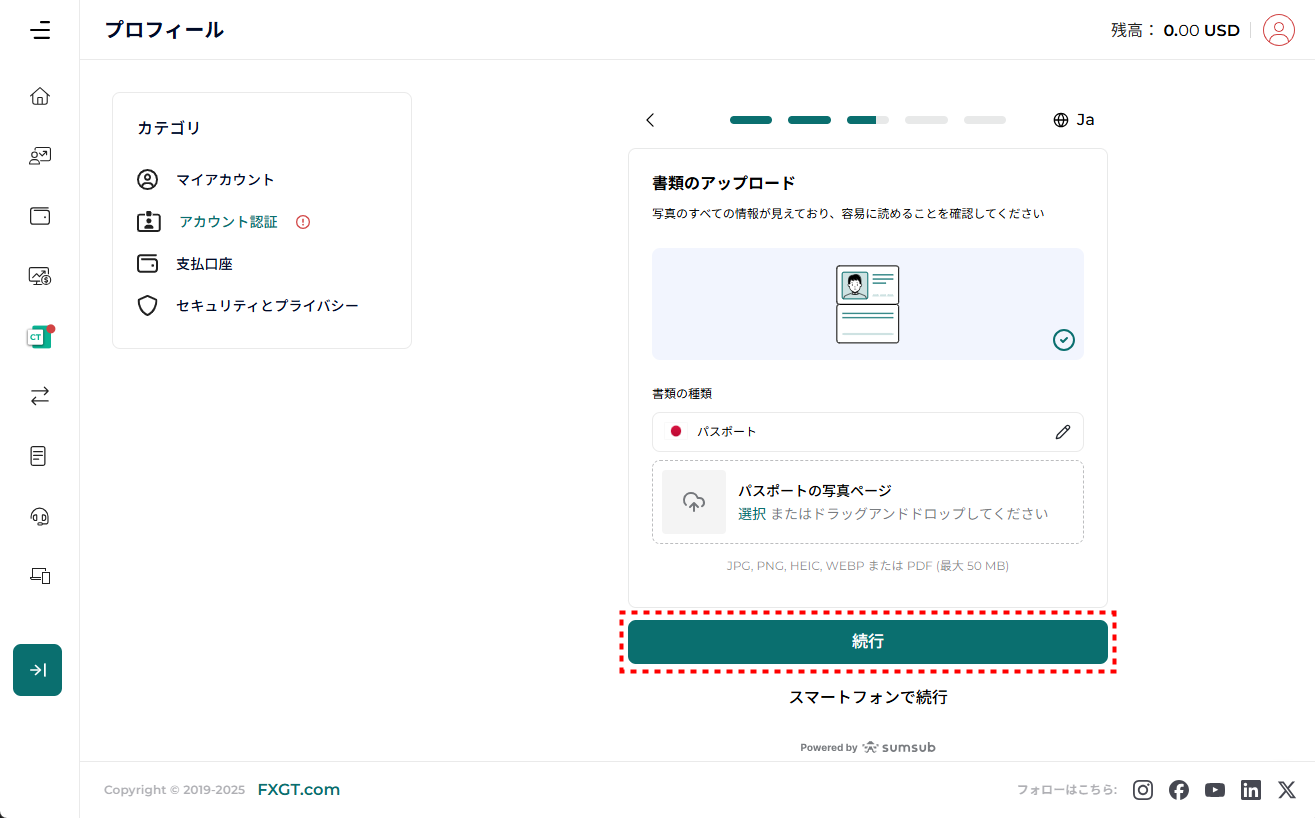Edit document type パスポート field
Screen dimensions: 1315x818
[1062, 432]
